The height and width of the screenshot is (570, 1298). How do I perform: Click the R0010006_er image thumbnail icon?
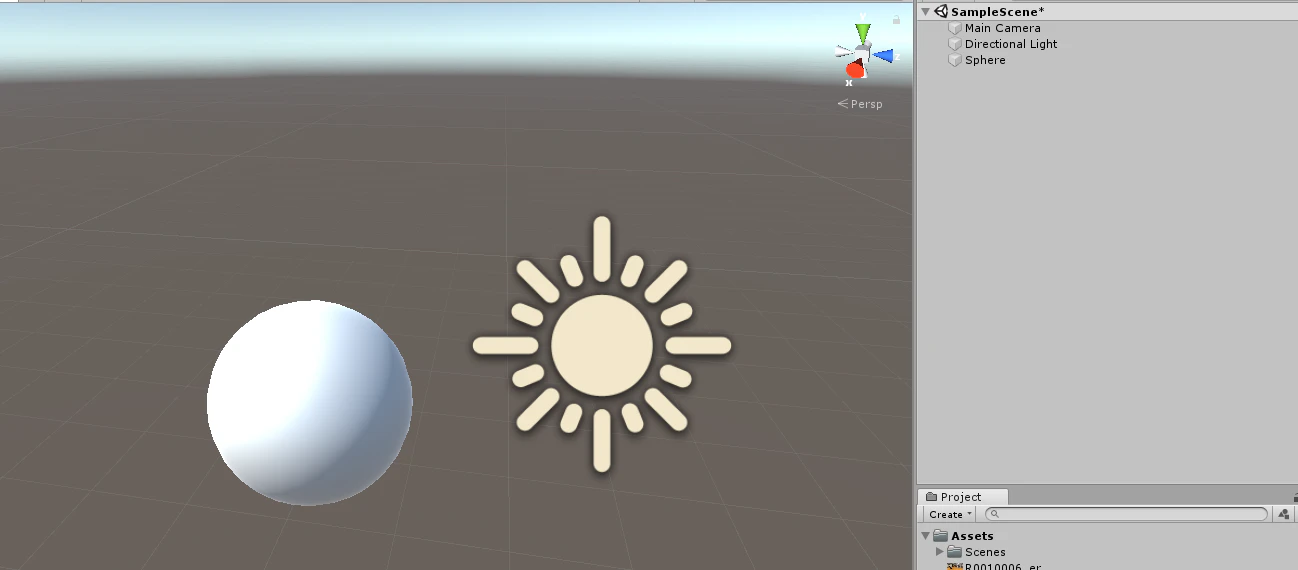(954, 566)
